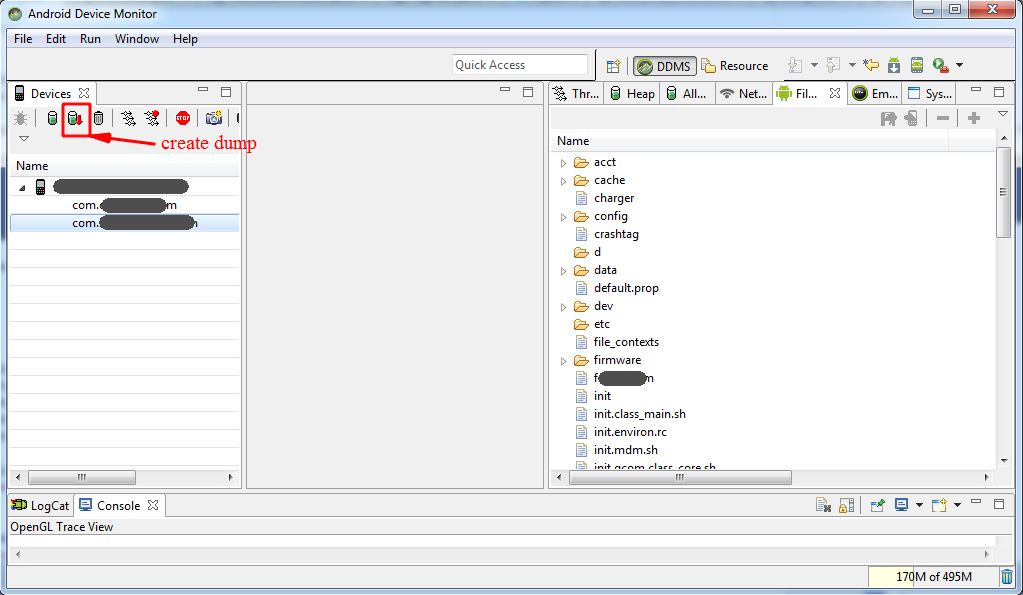Toggle Scroll Lock in Console toolbar
This screenshot has height=595, width=1023.
(x=846, y=506)
